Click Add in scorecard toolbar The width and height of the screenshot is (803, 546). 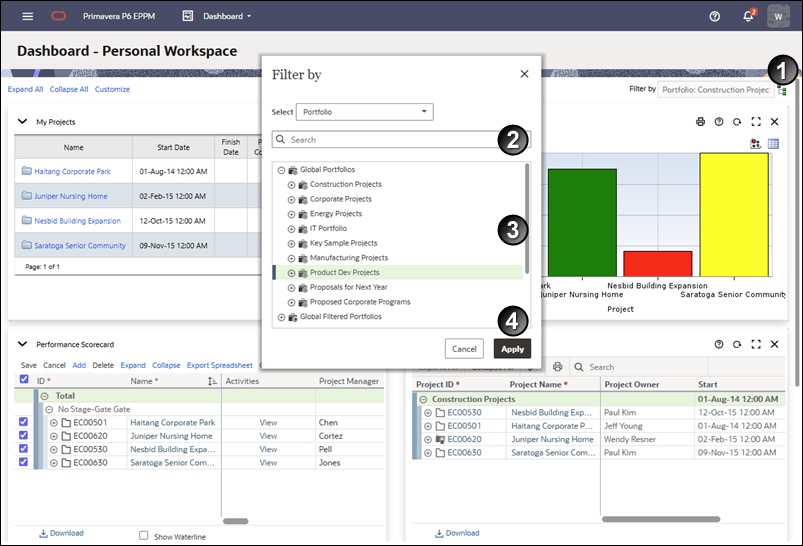click(x=79, y=365)
